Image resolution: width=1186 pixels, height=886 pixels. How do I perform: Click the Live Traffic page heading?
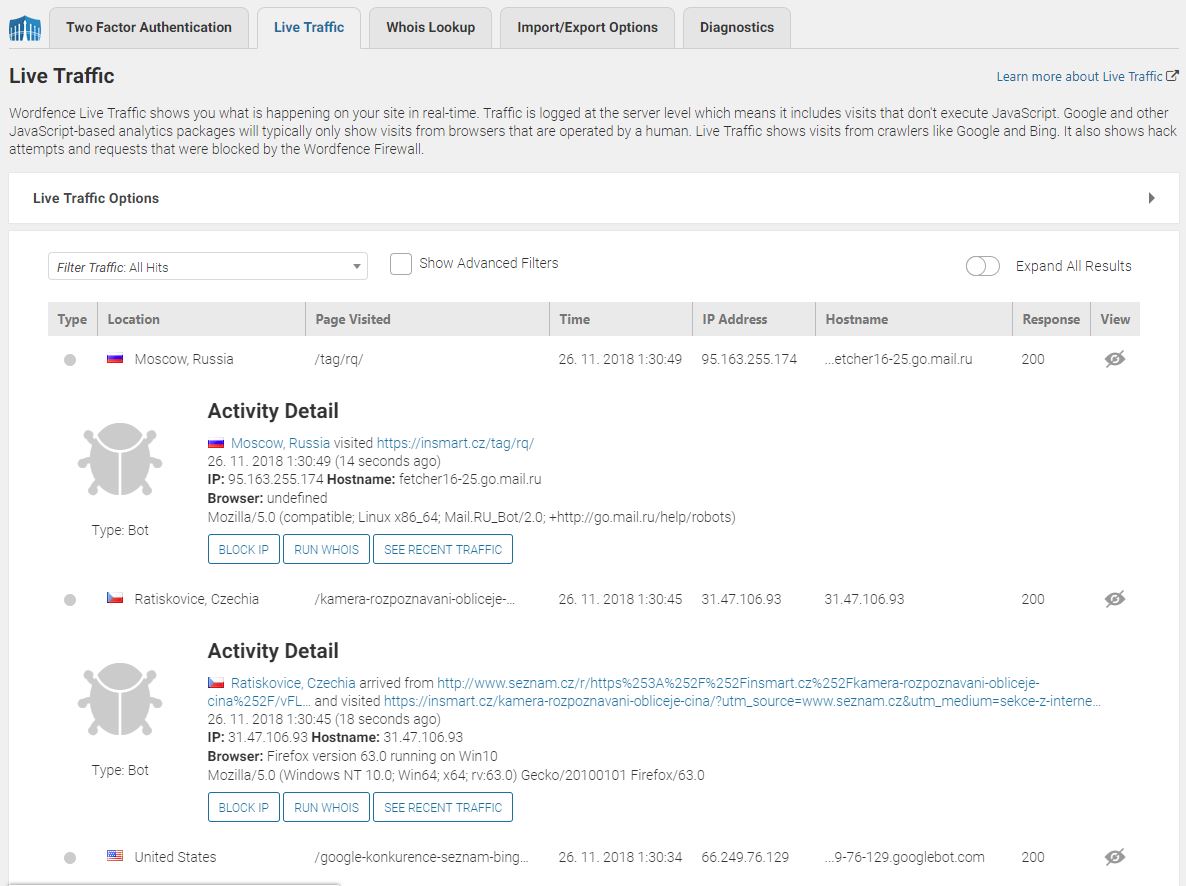(61, 76)
